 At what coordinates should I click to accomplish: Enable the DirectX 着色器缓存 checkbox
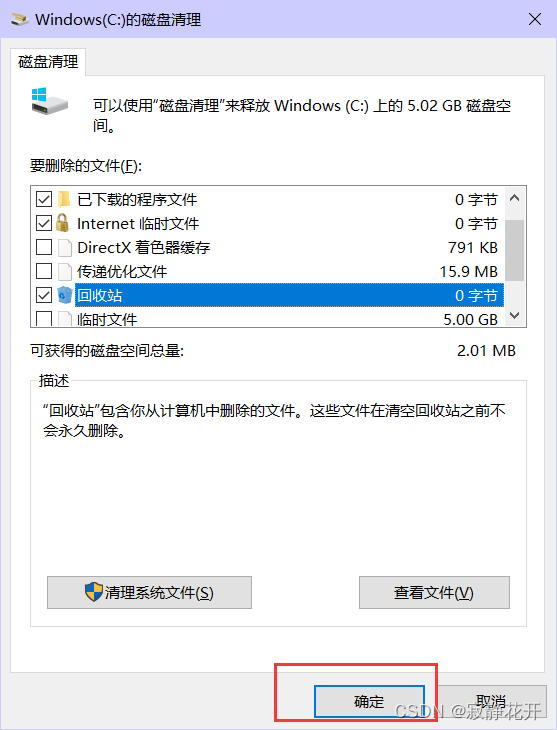point(44,247)
